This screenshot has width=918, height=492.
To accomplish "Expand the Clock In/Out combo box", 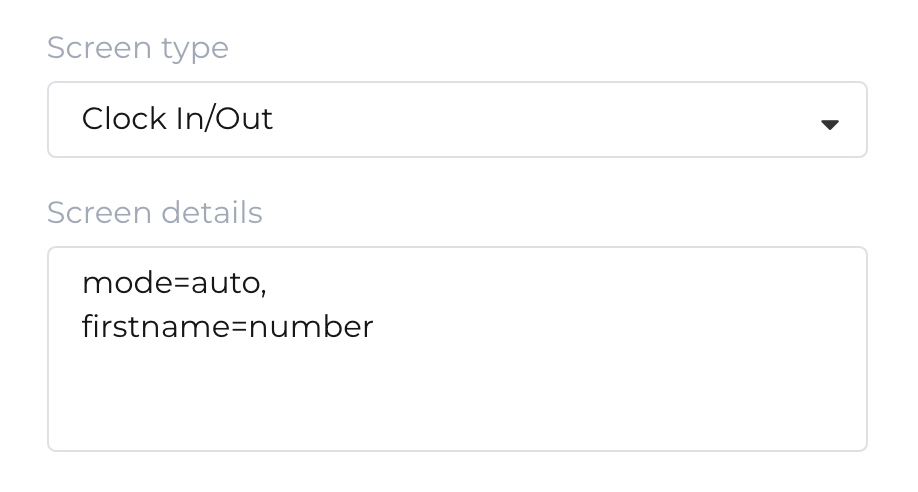I will point(600,120).
